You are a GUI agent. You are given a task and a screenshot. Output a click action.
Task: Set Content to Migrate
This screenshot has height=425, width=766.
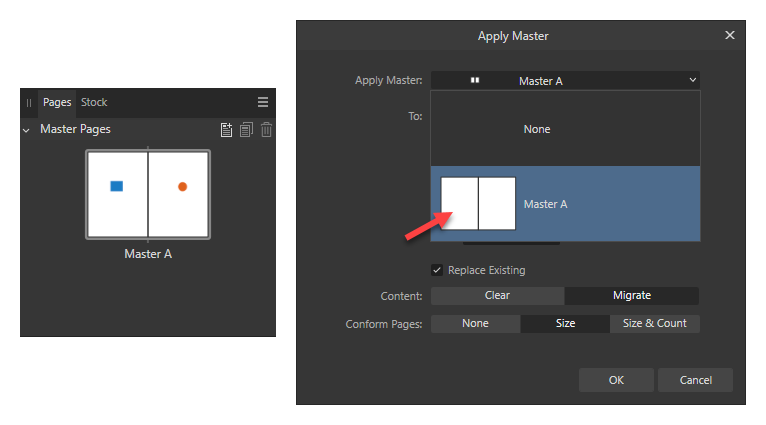pyautogui.click(x=632, y=296)
